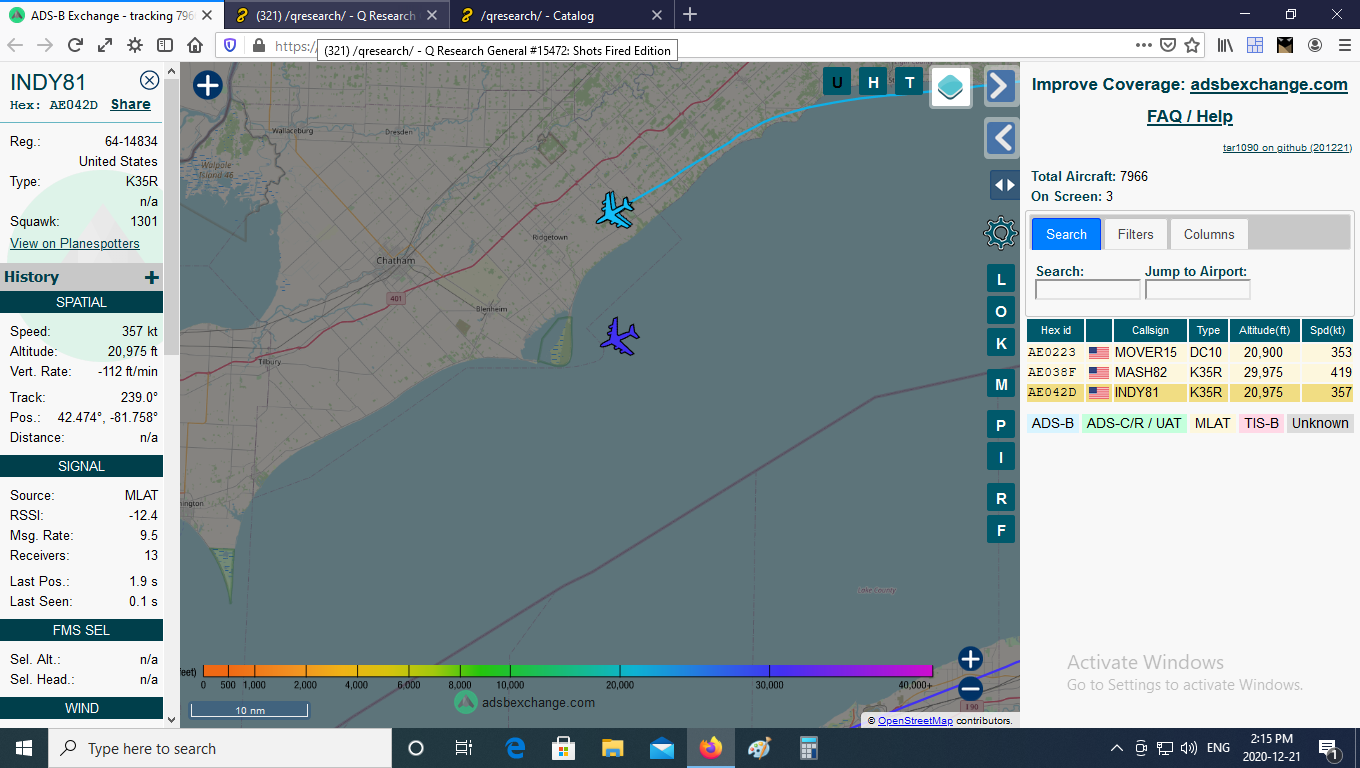Click the right chevron sidebar arrow
Image resolution: width=1360 pixels, height=768 pixels.
coord(1001,86)
